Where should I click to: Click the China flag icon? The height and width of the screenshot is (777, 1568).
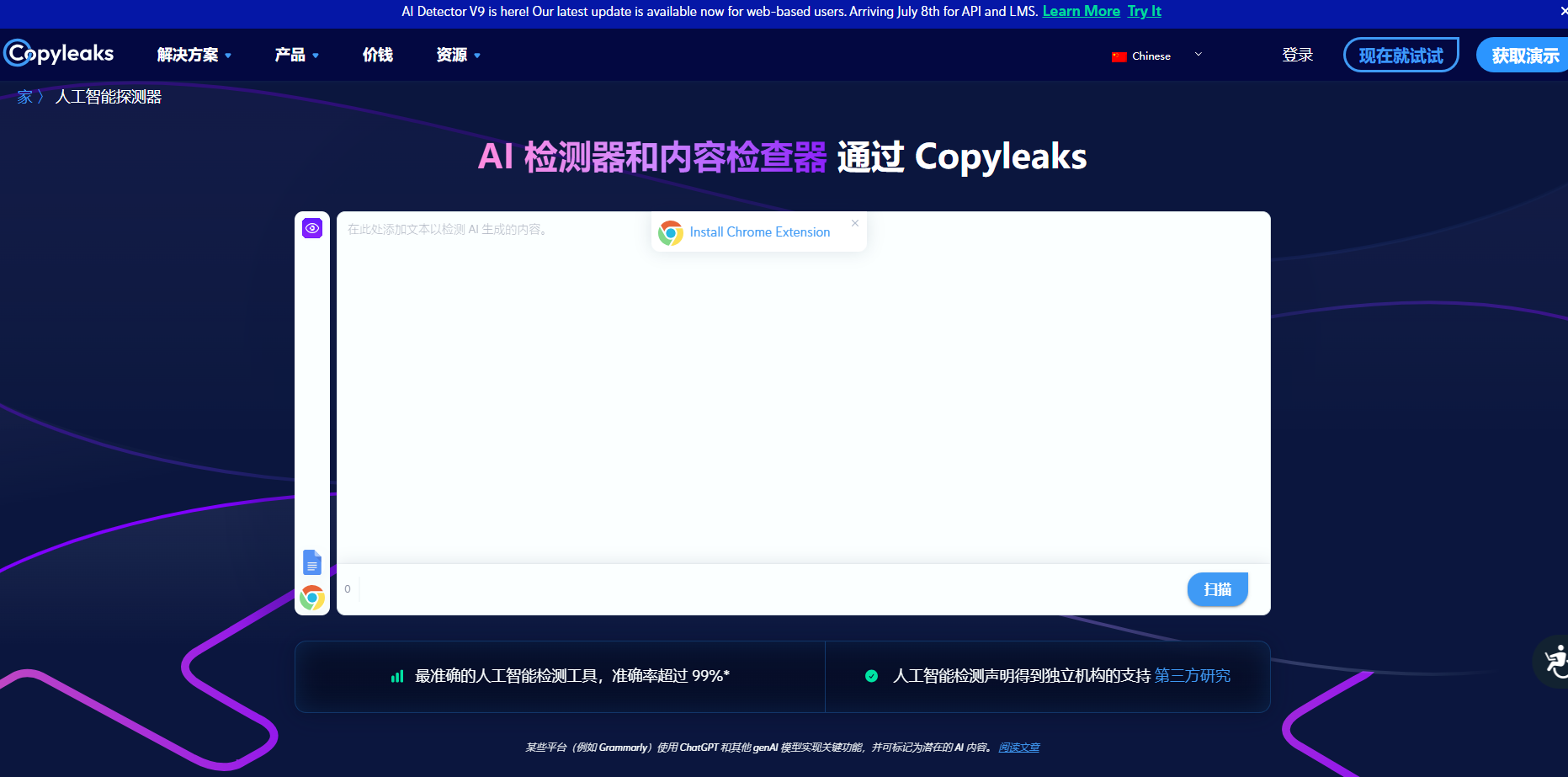1119,56
